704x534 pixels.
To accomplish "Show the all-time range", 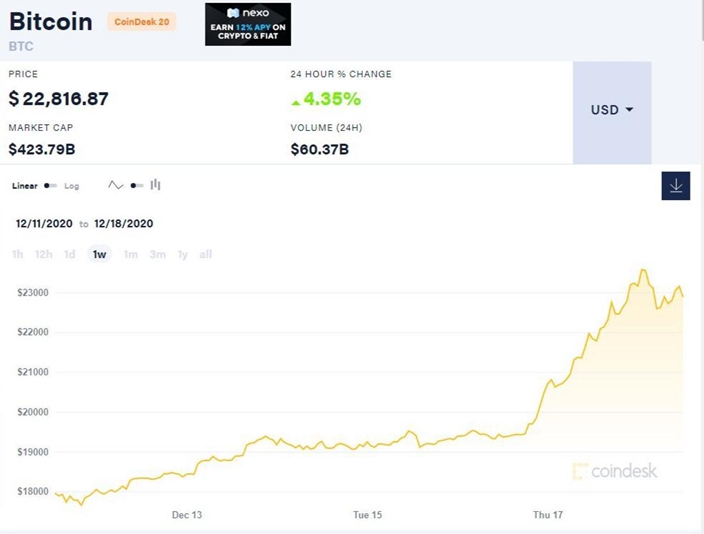I will pyautogui.click(x=206, y=255).
